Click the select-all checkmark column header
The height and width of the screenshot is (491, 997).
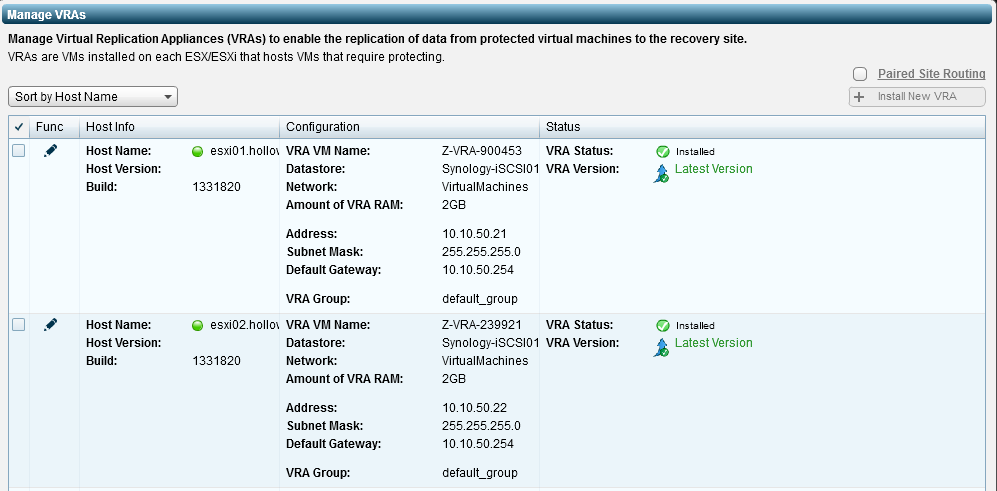[x=18, y=127]
